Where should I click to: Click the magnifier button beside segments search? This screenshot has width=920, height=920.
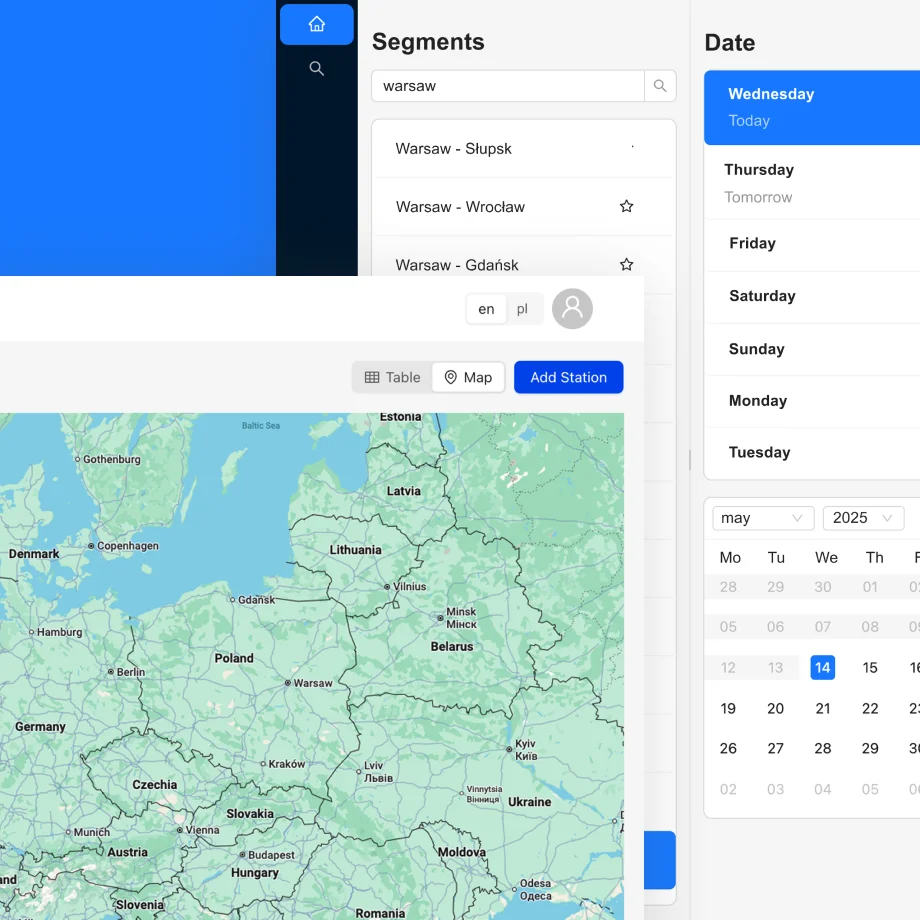pyautogui.click(x=660, y=86)
